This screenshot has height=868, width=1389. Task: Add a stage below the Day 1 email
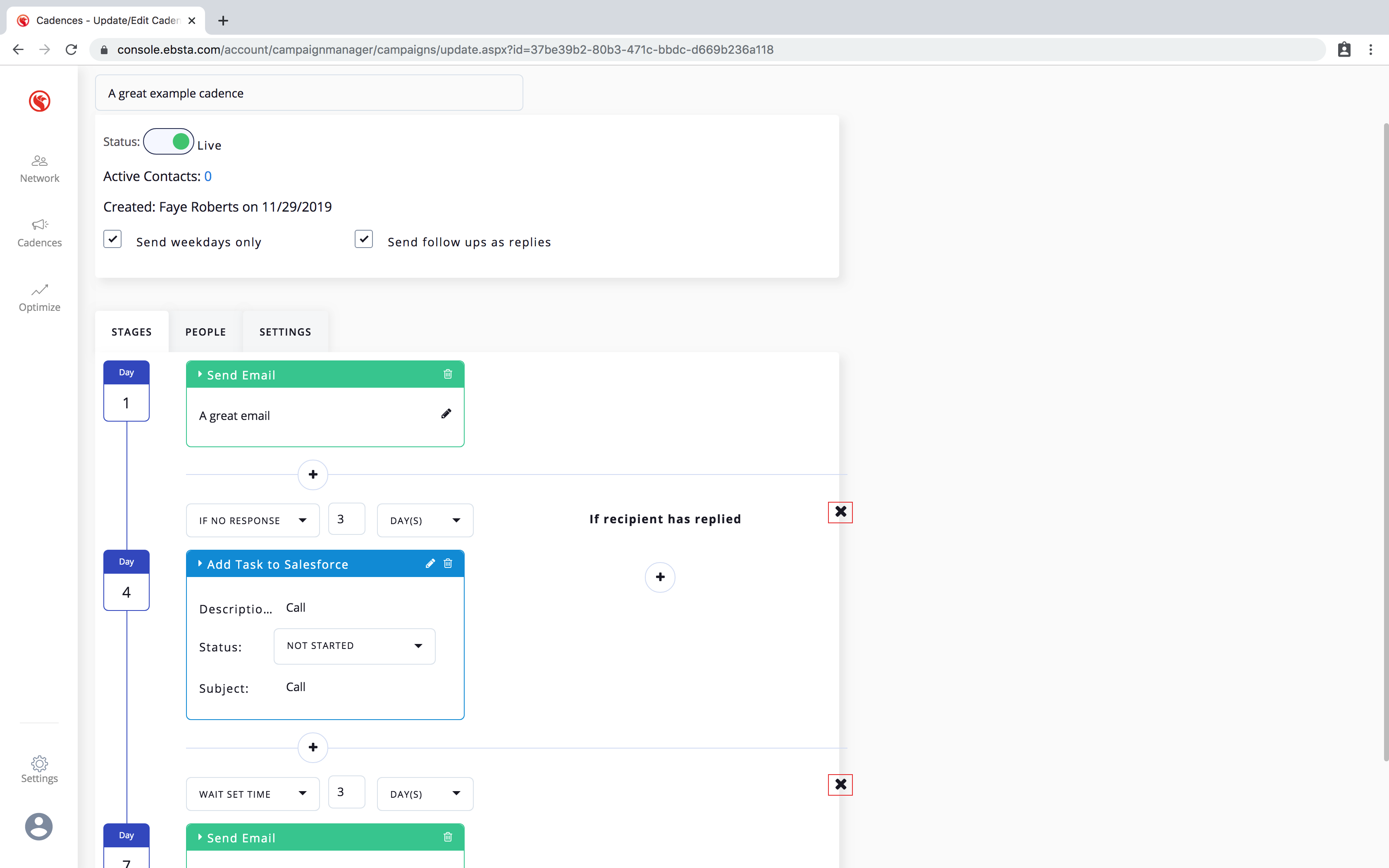click(x=313, y=474)
